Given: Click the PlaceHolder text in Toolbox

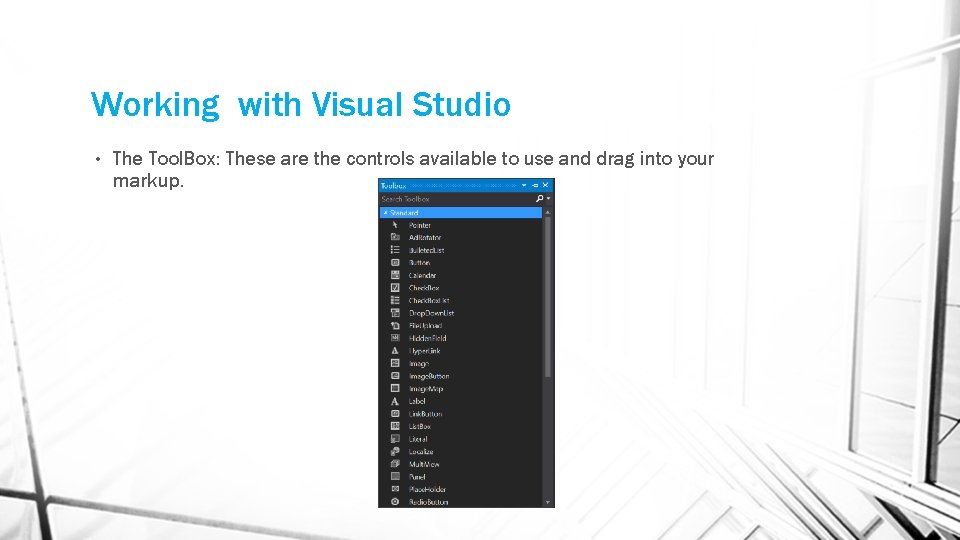Looking at the screenshot, I should pos(427,489).
